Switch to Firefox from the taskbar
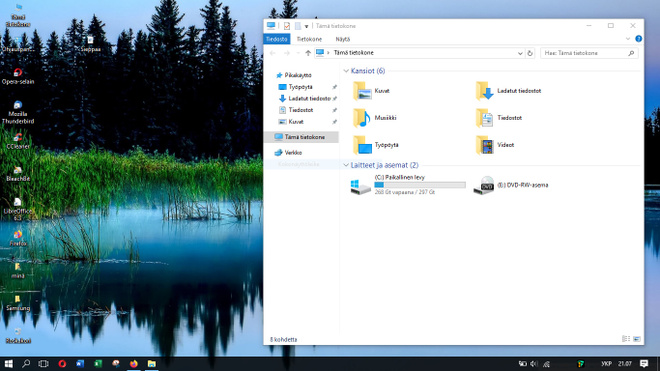The image size is (660, 371). pos(133,363)
